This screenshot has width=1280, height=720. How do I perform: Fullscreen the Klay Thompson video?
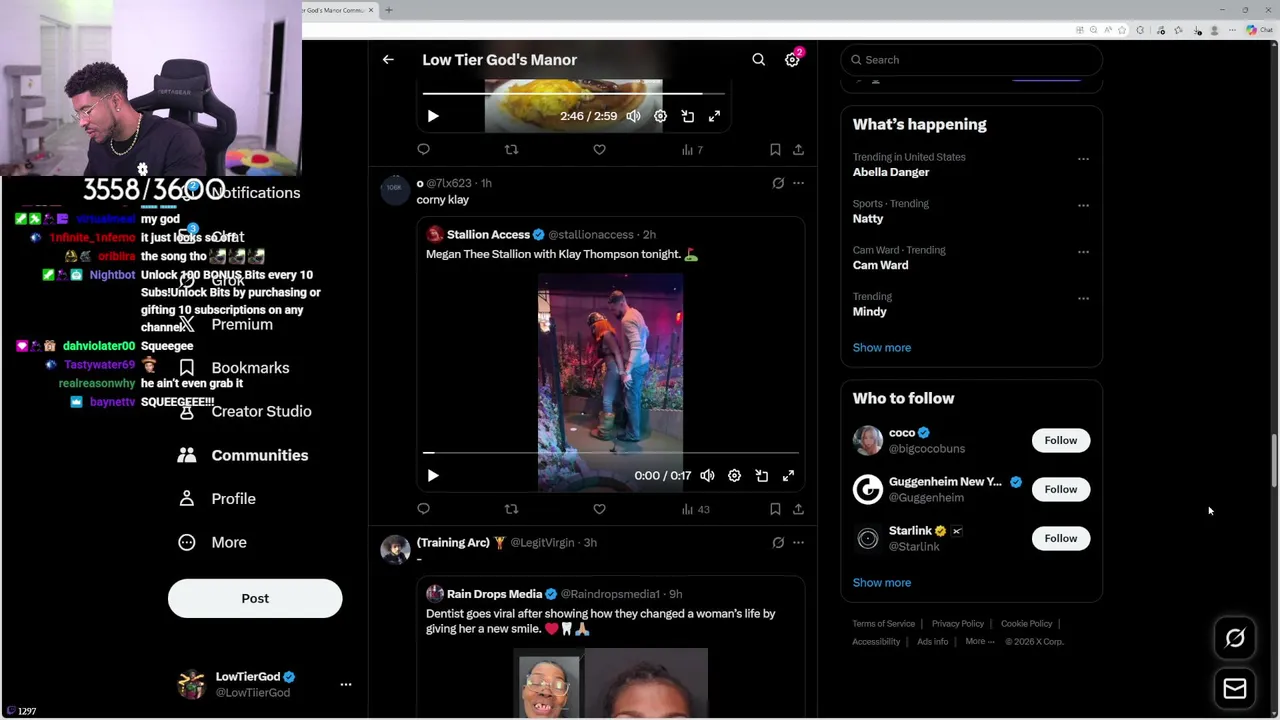[788, 476]
